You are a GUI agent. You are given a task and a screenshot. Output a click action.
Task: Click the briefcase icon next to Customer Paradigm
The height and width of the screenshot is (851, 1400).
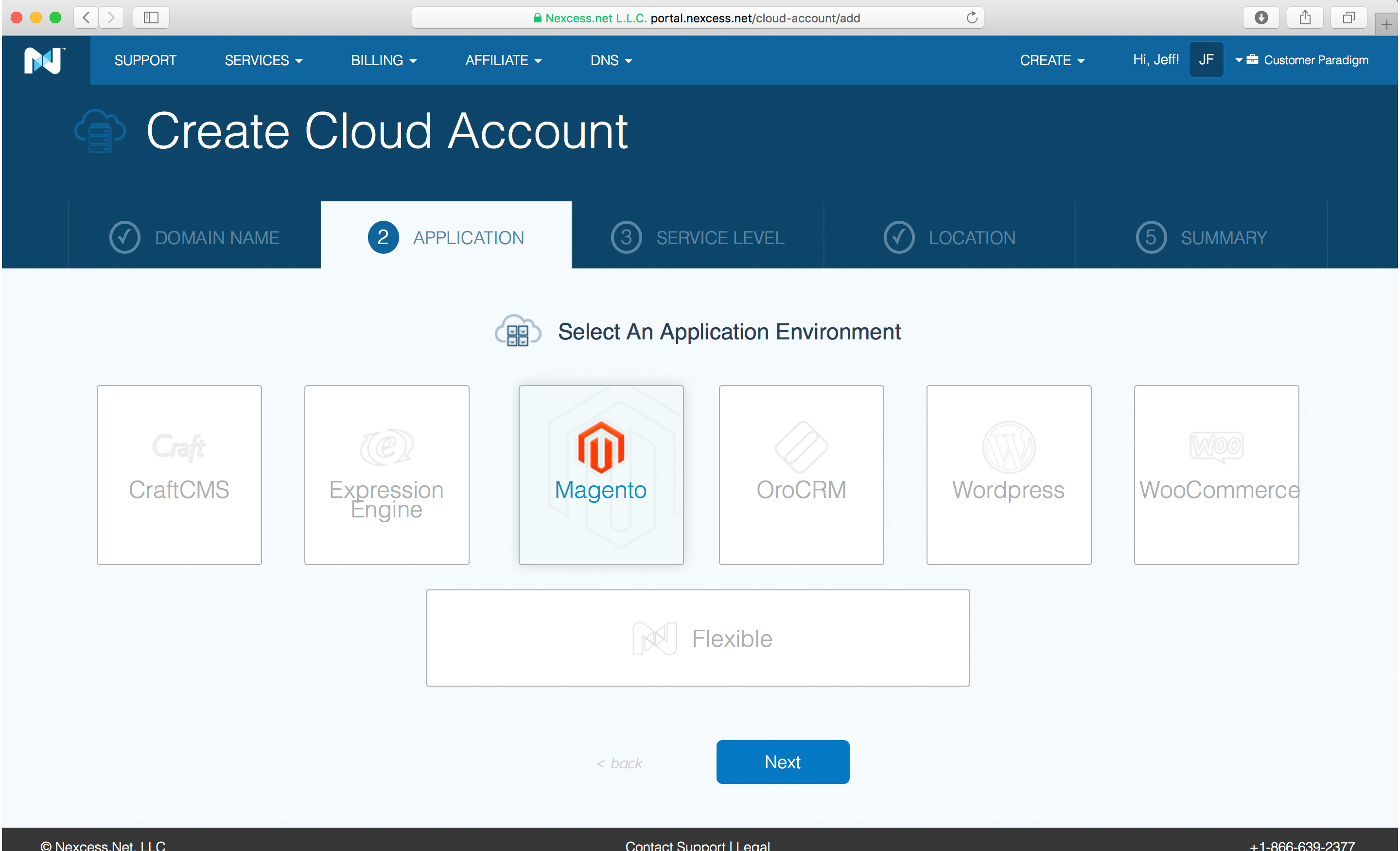coord(1252,60)
